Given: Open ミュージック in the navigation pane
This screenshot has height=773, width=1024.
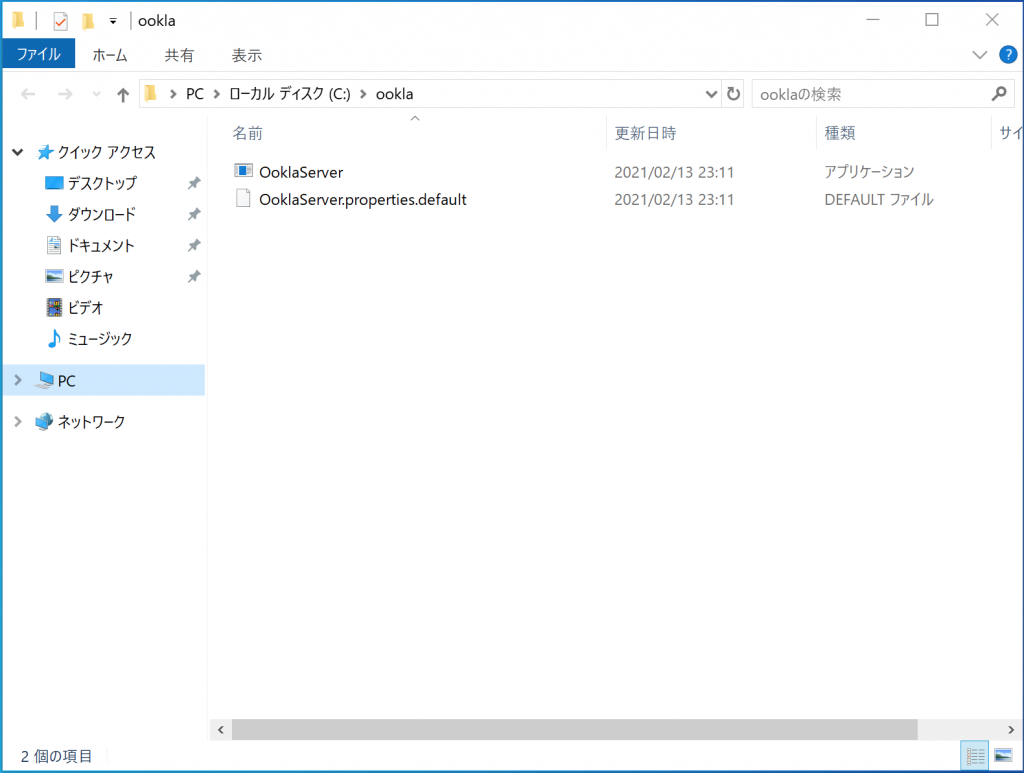Looking at the screenshot, I should point(100,339).
